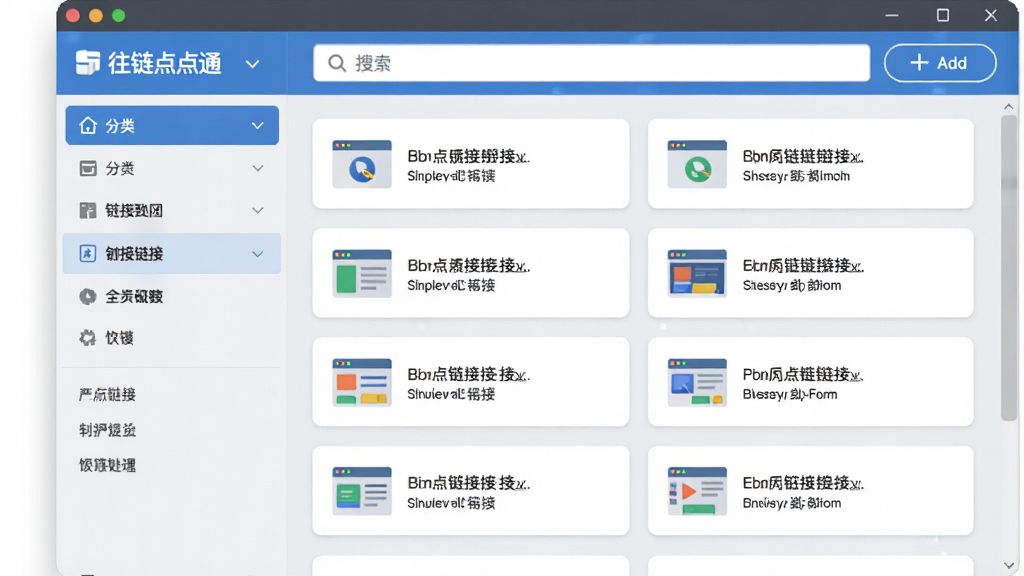Click the bookmark-page icon in the light-blue sidebar row
The width and height of the screenshot is (1024, 576).
[x=88, y=253]
